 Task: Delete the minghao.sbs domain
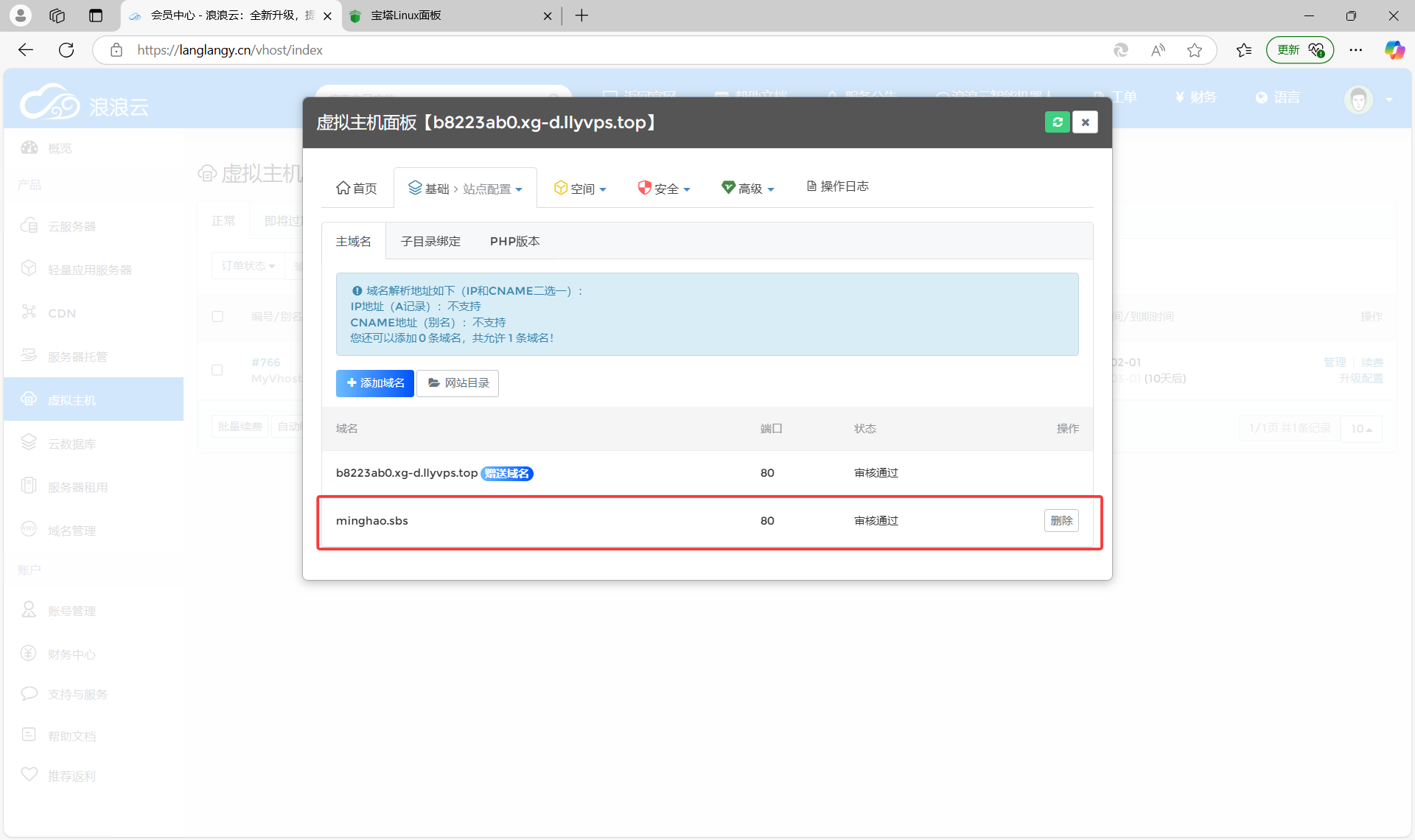point(1061,521)
